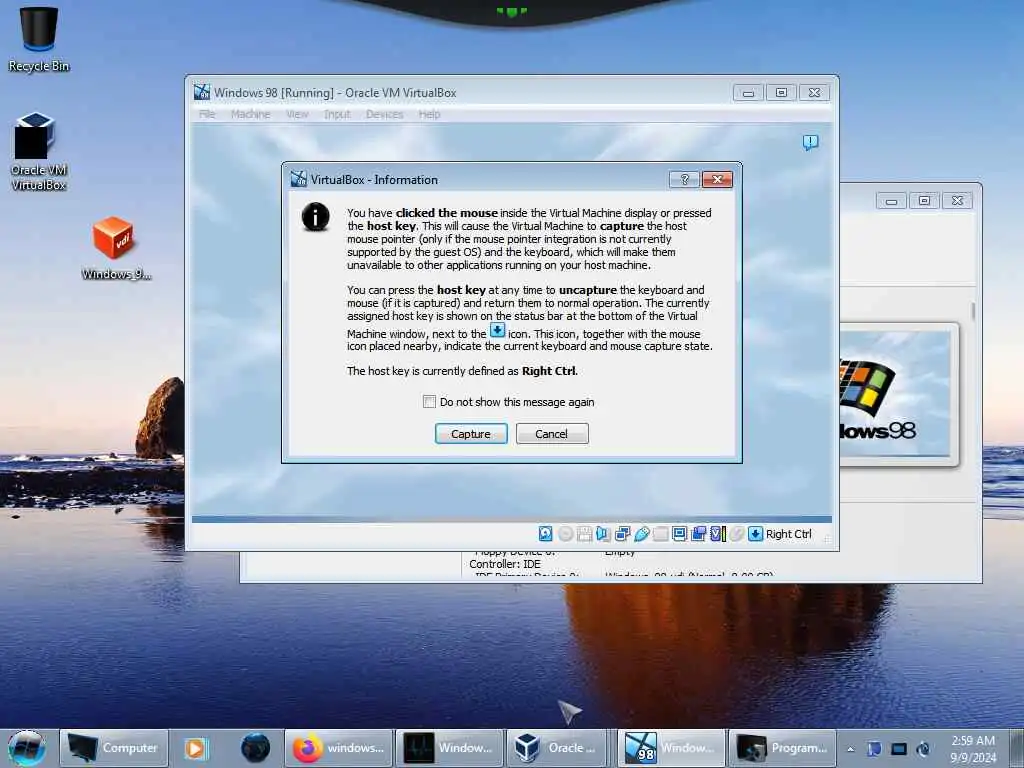Click the volume tray icon
Screen dimensions: 1024x768
pos(923,749)
